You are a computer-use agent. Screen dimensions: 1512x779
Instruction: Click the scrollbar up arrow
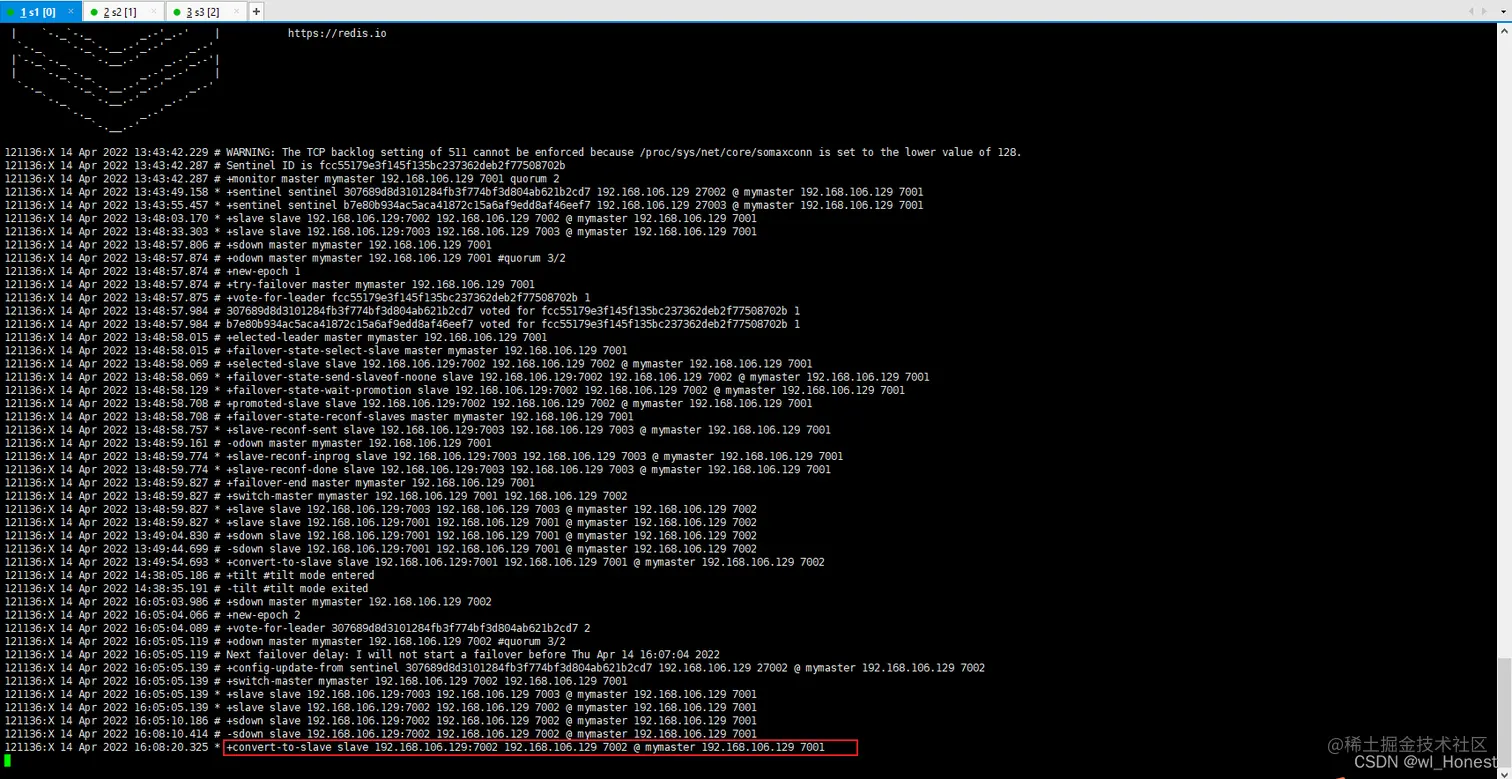1504,31
